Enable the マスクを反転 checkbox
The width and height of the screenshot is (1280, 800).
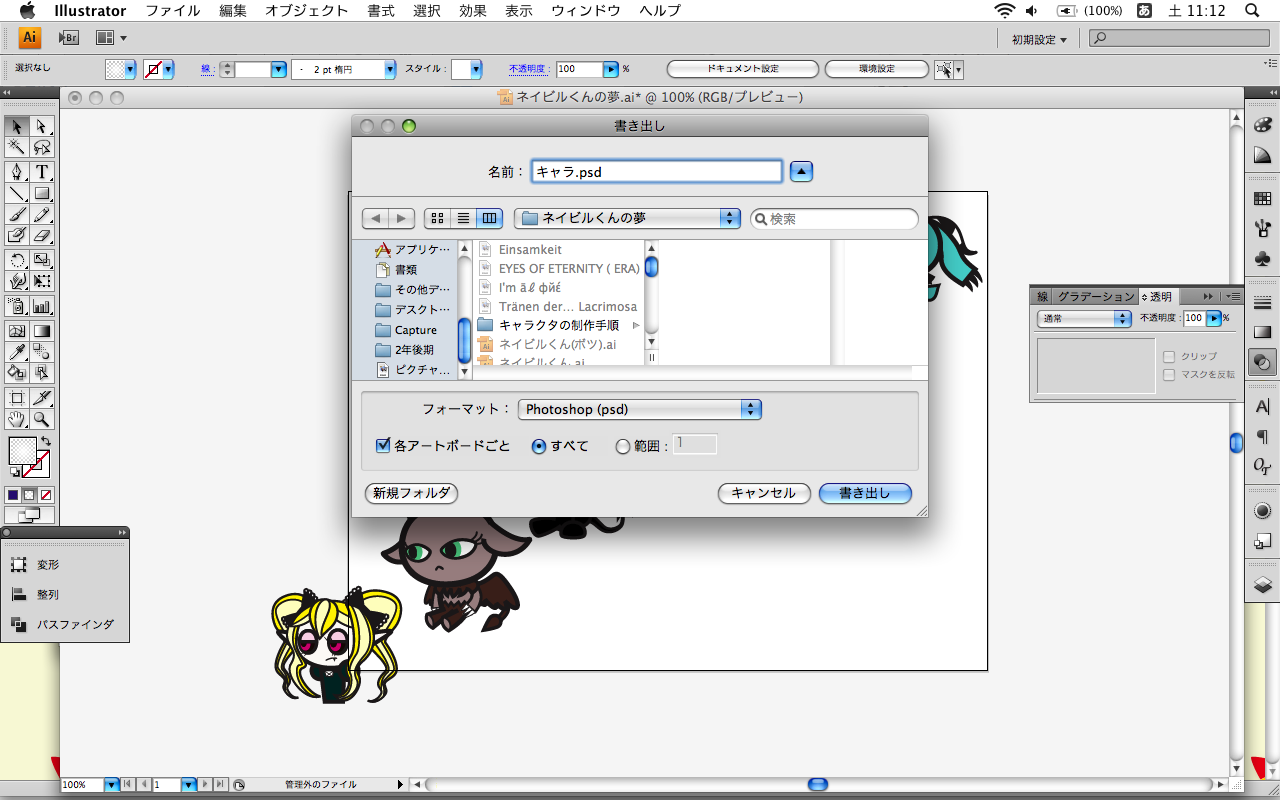pos(1169,375)
